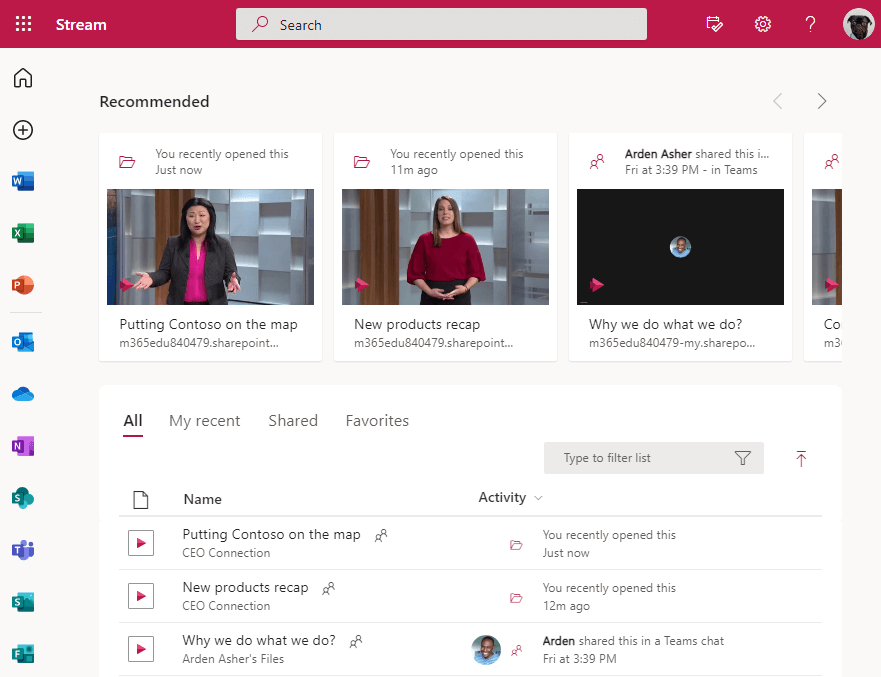The width and height of the screenshot is (881, 677).
Task: Open PowerPoint from the left sidebar
Action: tap(22, 285)
